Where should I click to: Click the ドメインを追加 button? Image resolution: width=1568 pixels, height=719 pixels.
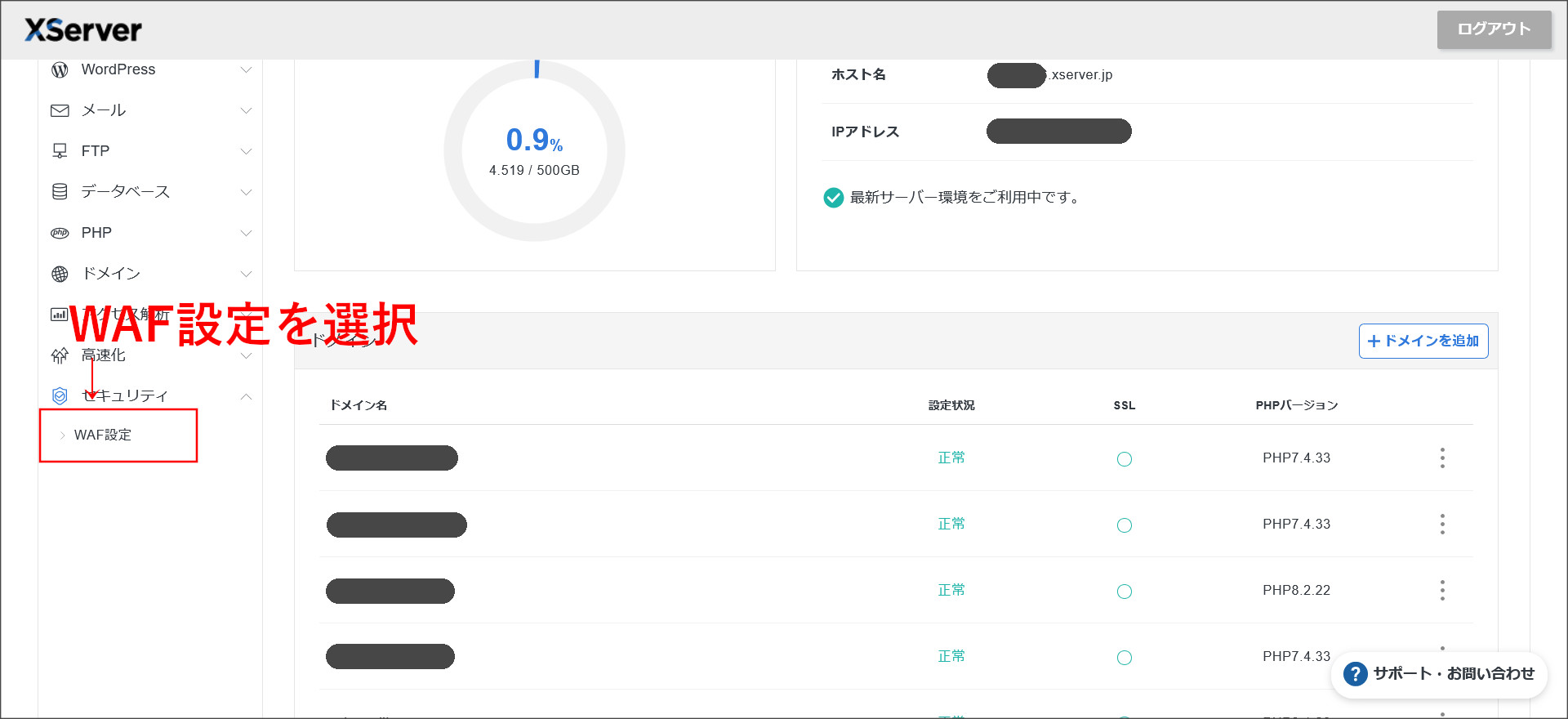(x=1423, y=341)
